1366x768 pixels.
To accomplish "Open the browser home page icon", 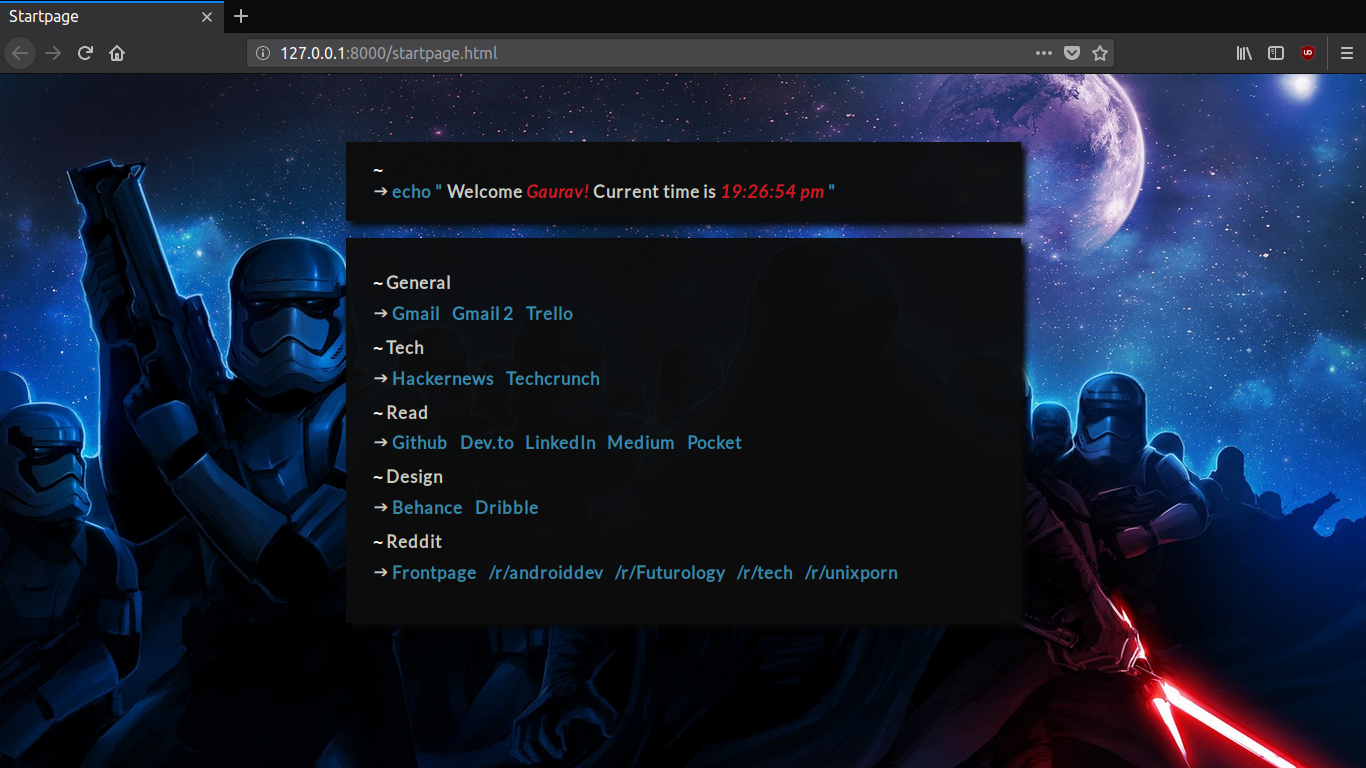I will 117,53.
